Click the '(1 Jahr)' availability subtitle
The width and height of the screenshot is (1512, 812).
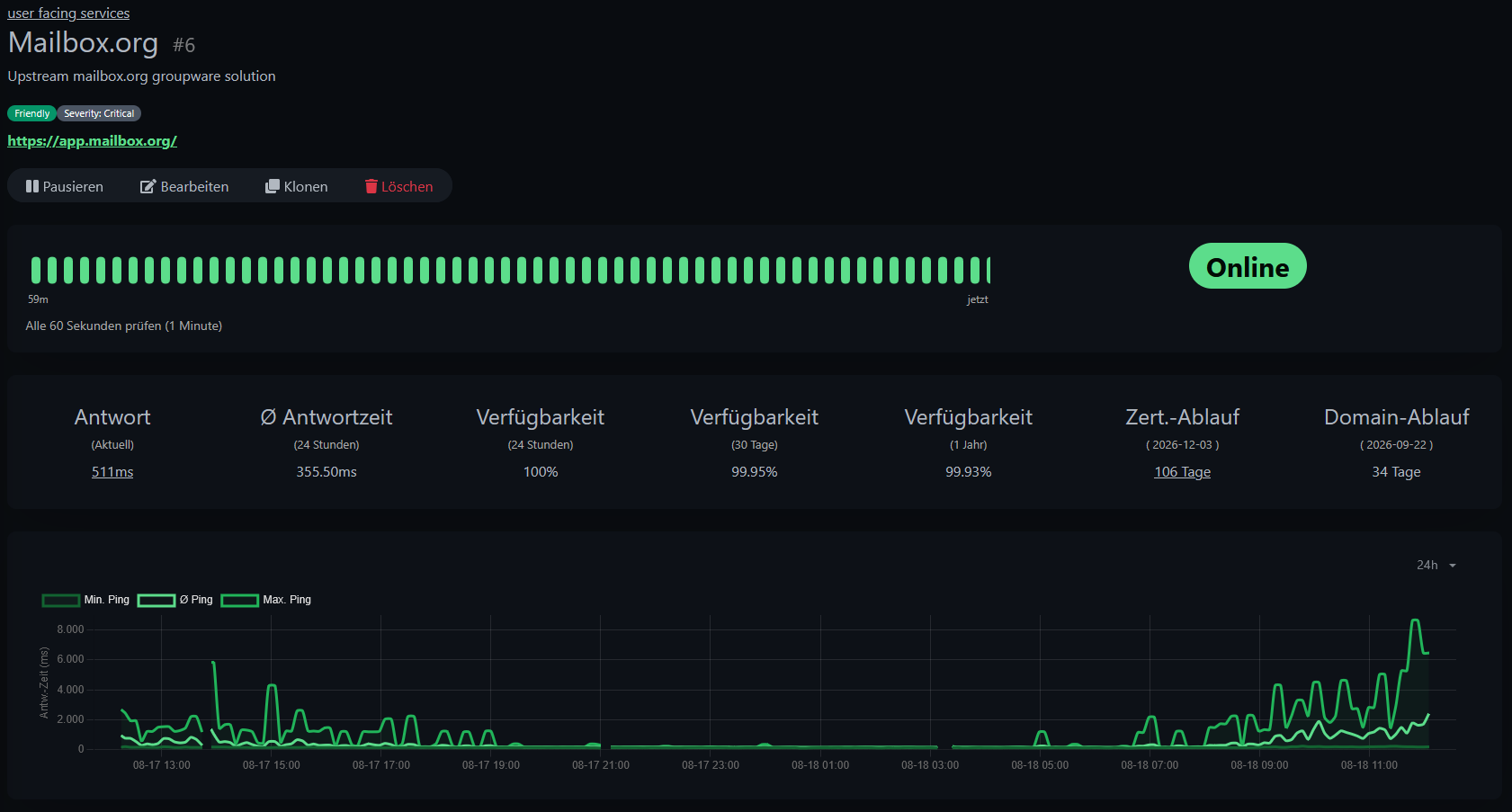coord(969,445)
